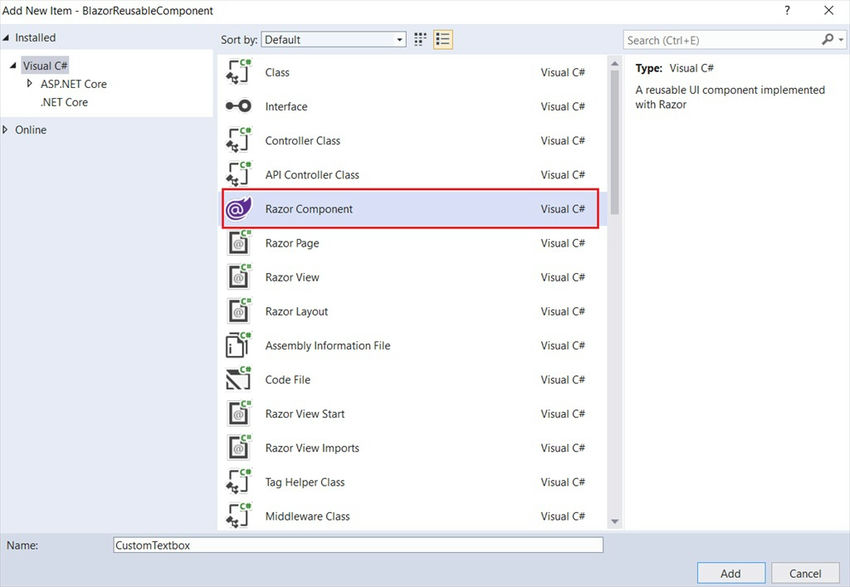The image size is (850, 587).
Task: Select the Online category
Action: pyautogui.click(x=31, y=130)
